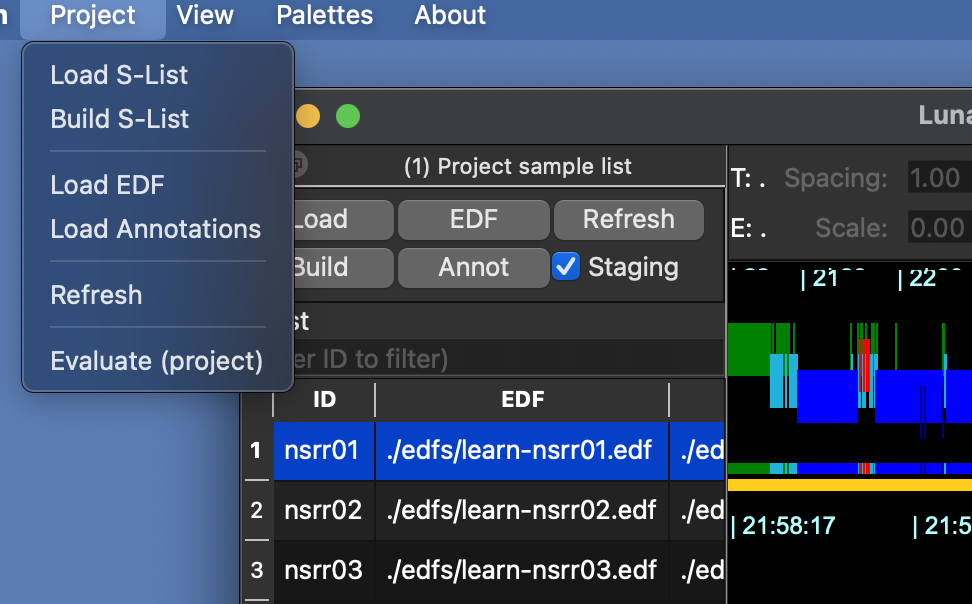Open the View menu

point(205,15)
